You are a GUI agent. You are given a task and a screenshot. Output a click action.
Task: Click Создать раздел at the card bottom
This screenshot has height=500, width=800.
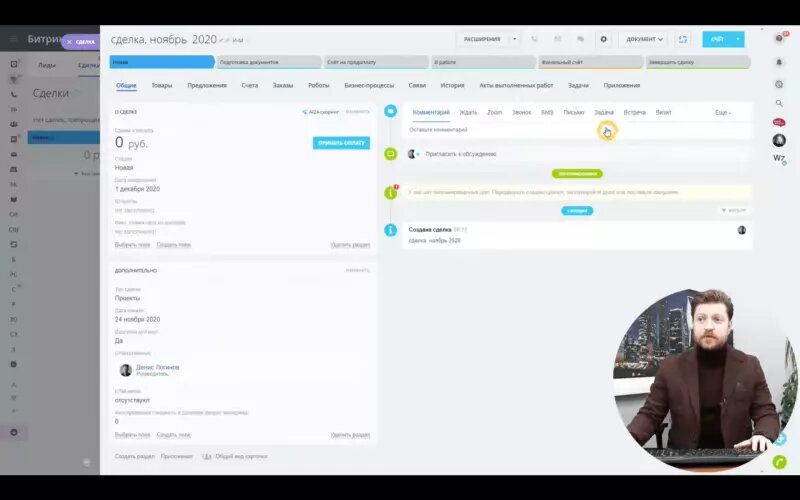point(135,456)
